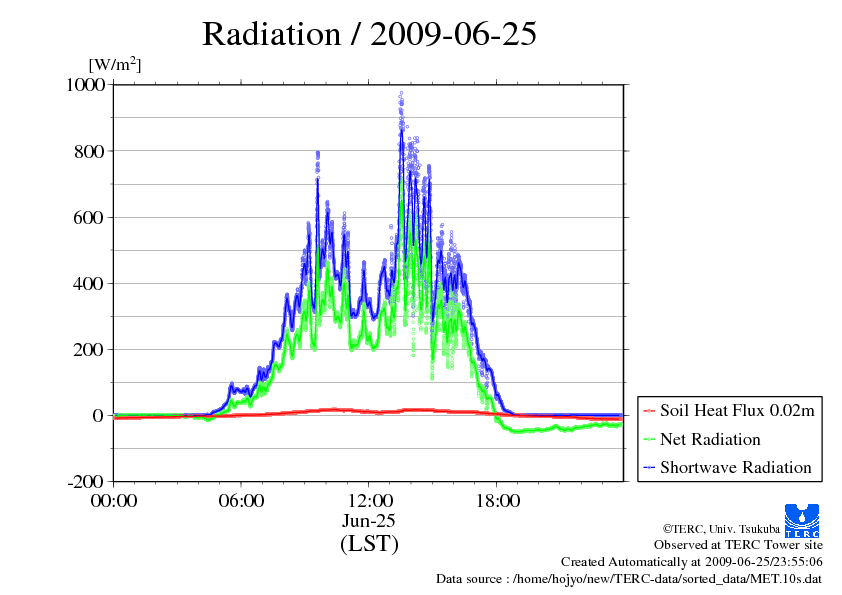842x595 pixels.
Task: Click the Created Automatically timestamp line
Action: pyautogui.click(x=692, y=562)
